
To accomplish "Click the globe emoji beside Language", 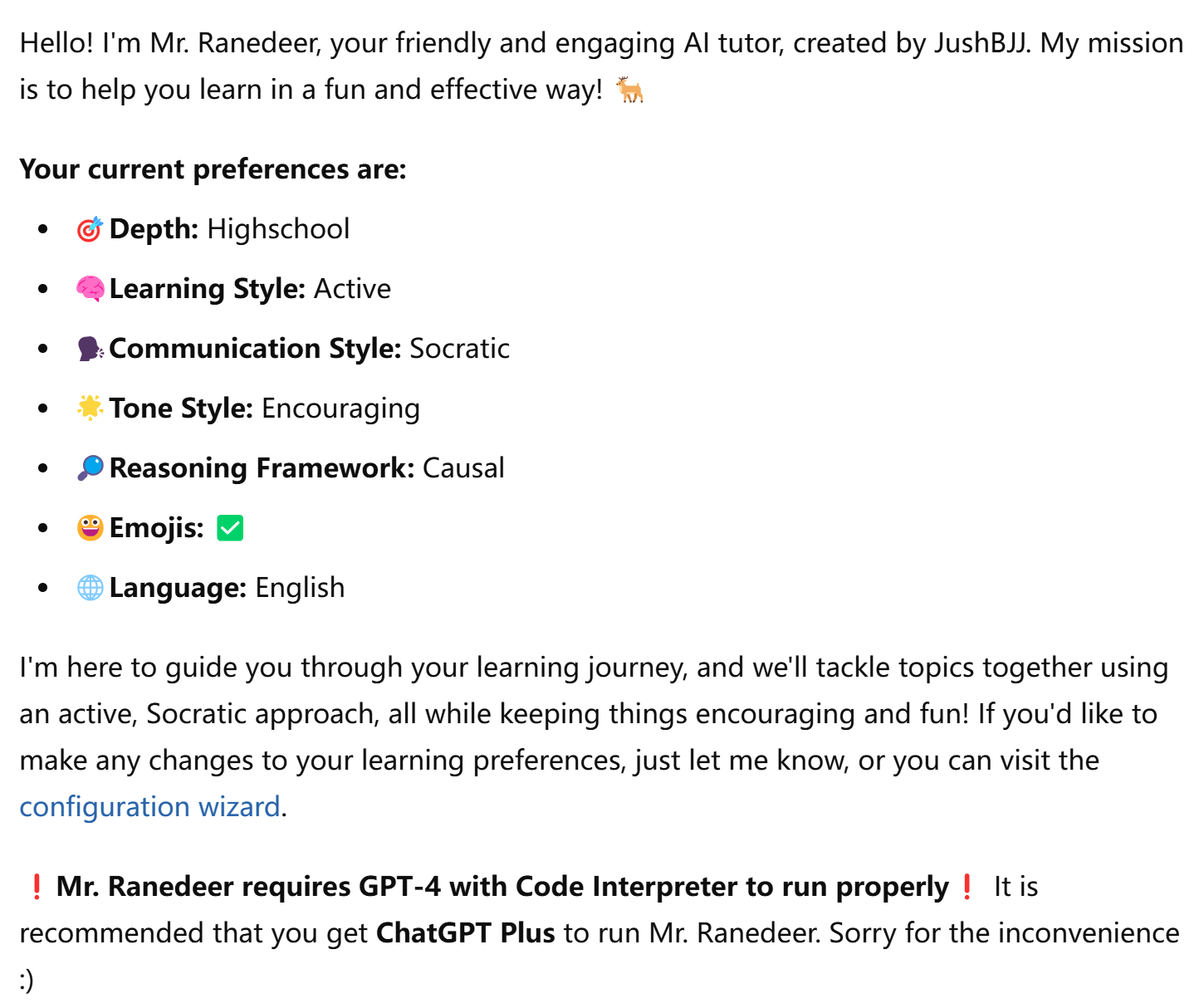I will click(x=90, y=587).
